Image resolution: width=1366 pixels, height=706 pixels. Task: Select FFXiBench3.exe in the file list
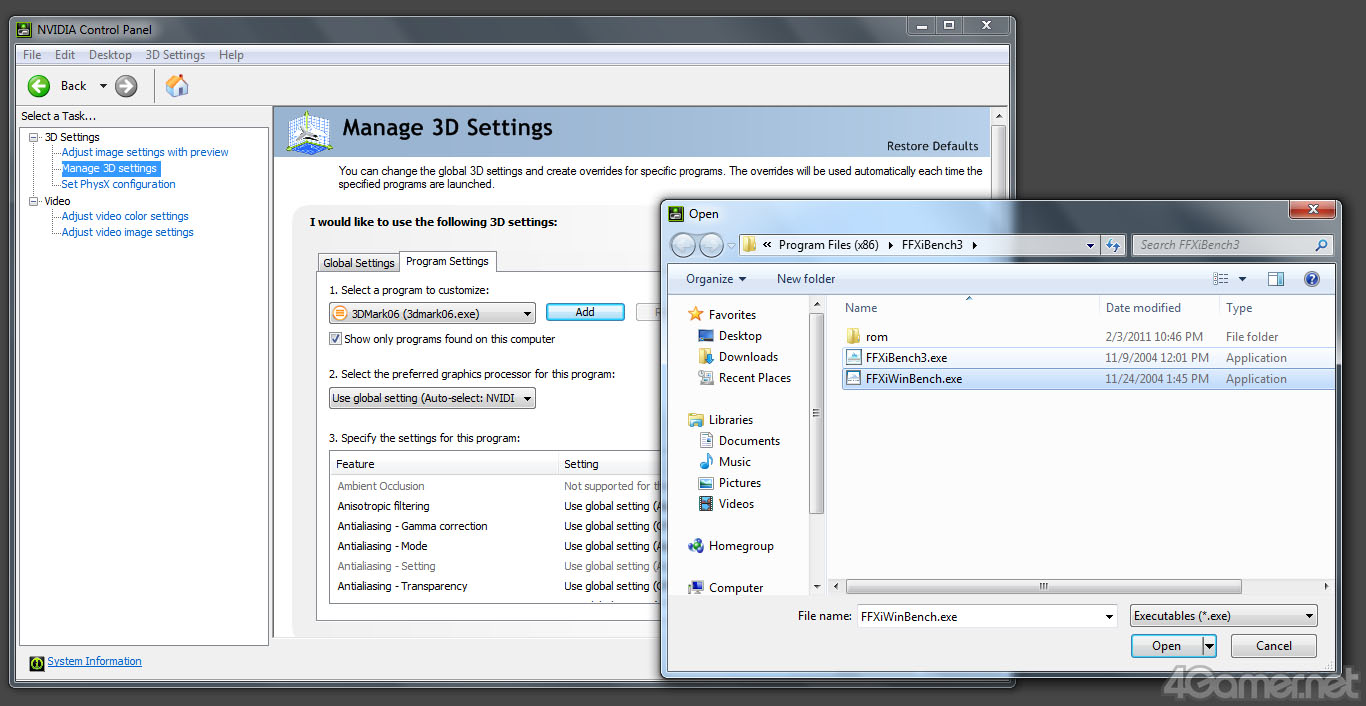coord(906,358)
